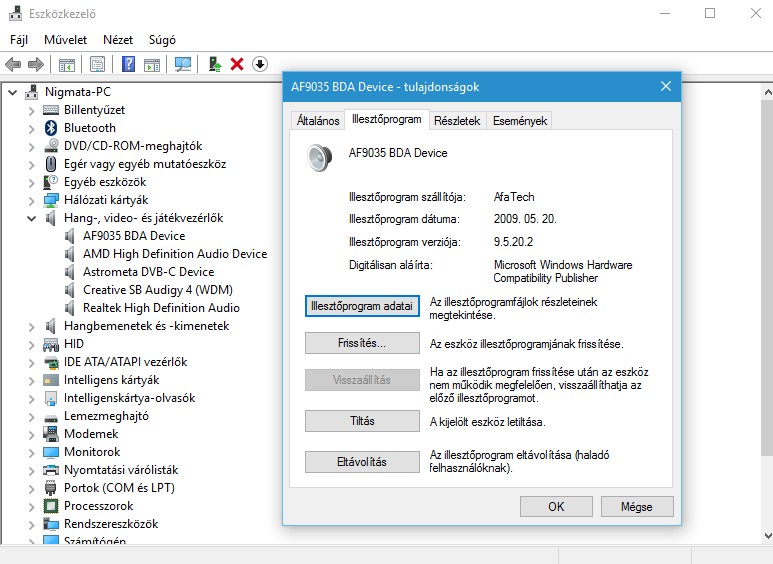The height and width of the screenshot is (564, 773).
Task: Select Astrometa DVB-C Device
Action: click(148, 272)
